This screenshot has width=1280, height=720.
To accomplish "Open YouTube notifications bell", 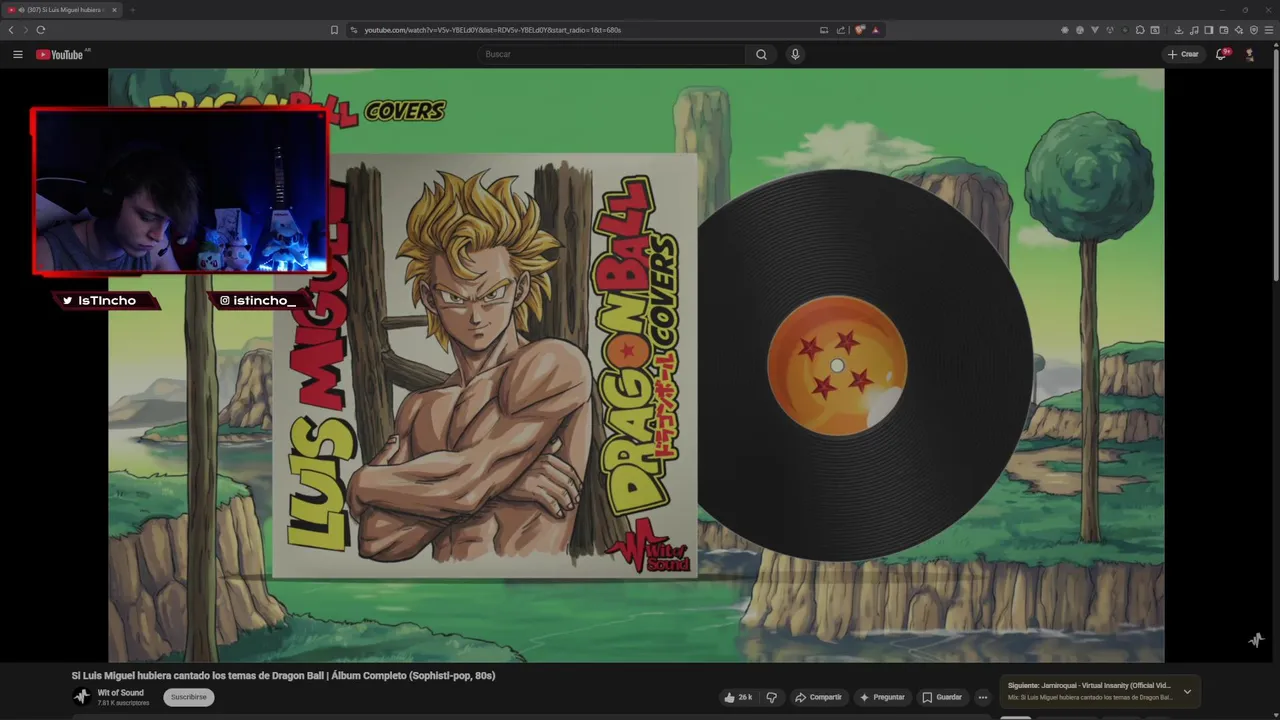I will click(1221, 54).
